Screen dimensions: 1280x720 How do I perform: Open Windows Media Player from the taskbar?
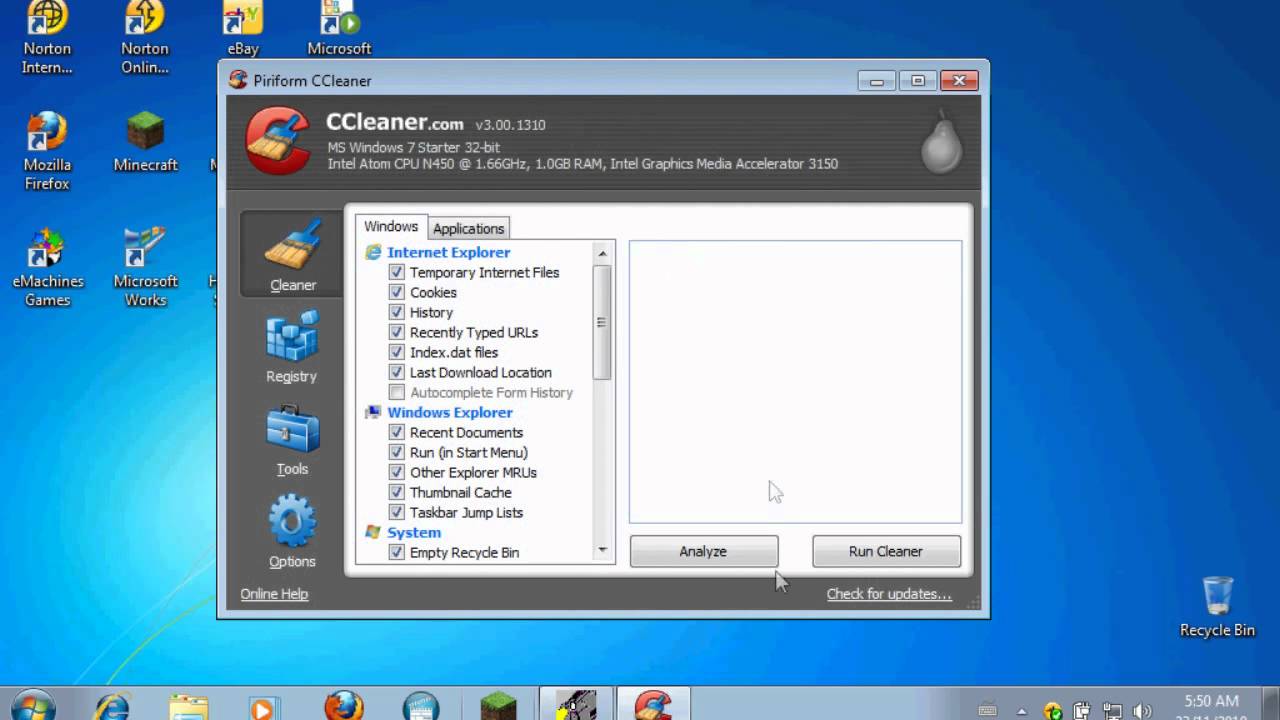coord(263,706)
